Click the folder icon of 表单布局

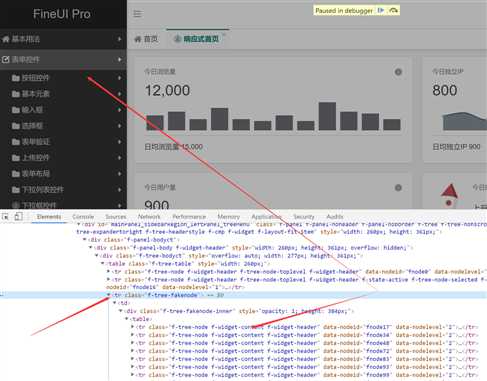pos(16,174)
